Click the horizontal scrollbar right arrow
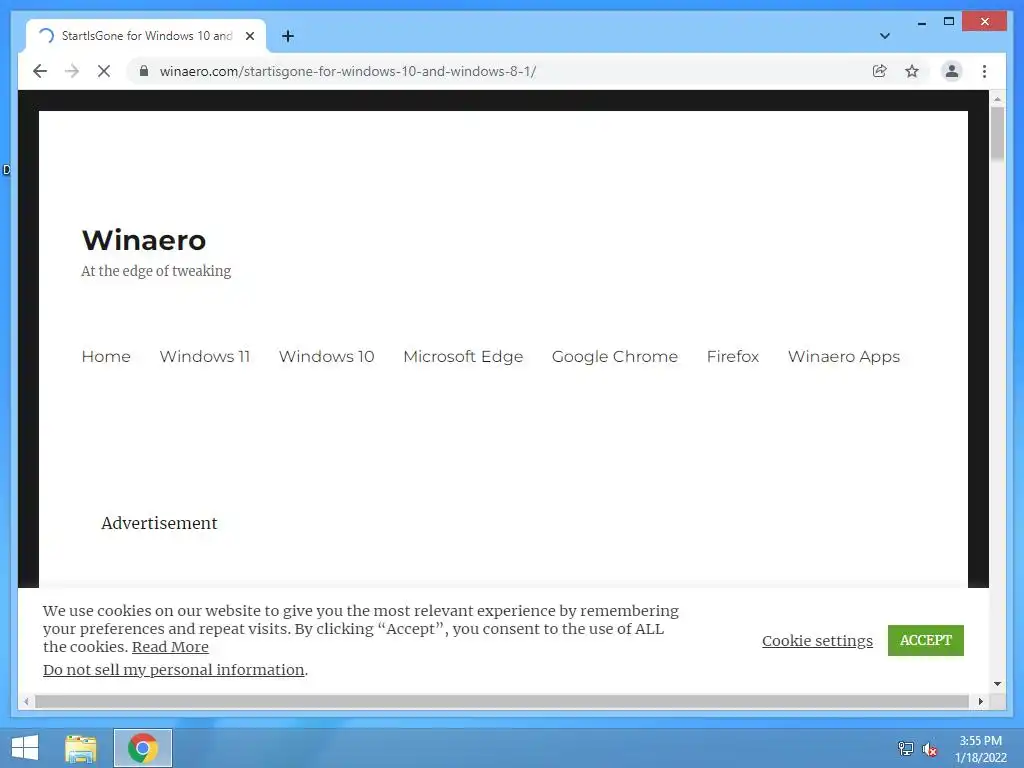Viewport: 1024px width, 768px height. (980, 701)
